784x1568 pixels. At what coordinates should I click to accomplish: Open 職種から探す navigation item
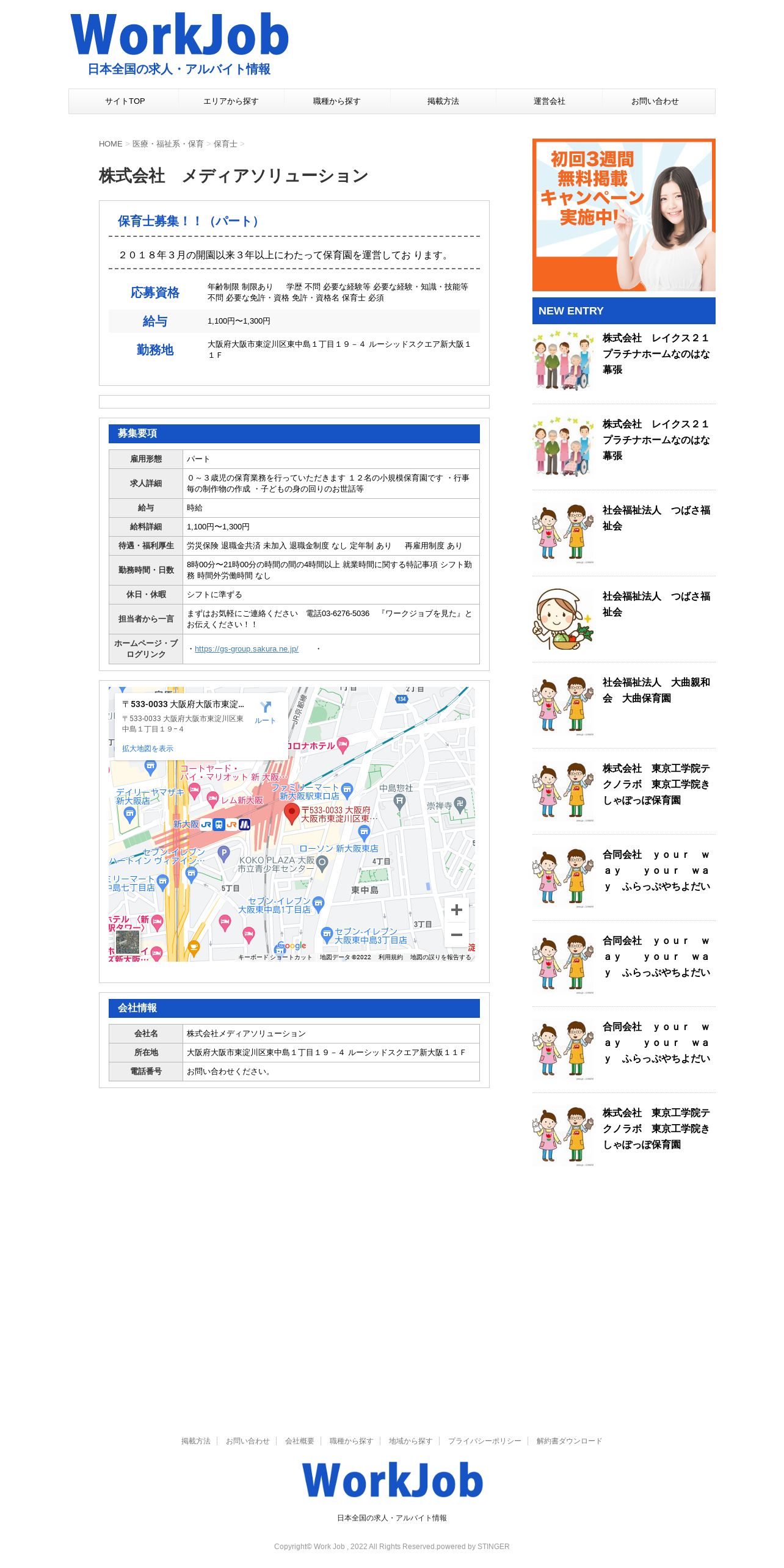coord(337,101)
